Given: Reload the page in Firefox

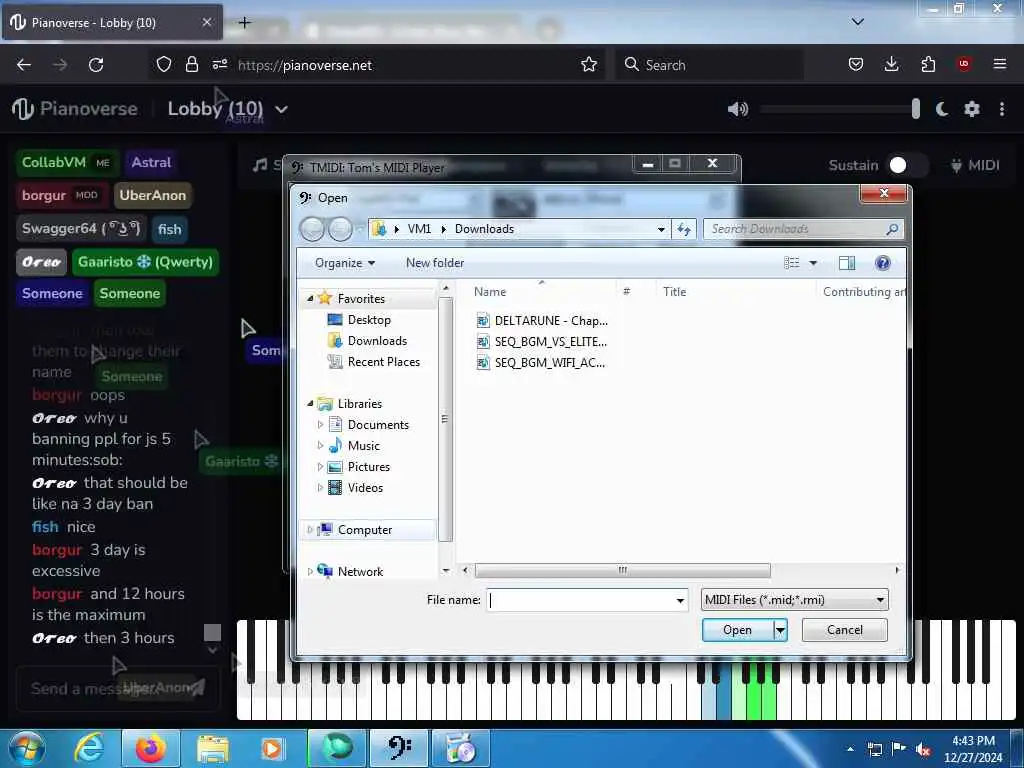Looking at the screenshot, I should point(96,65).
